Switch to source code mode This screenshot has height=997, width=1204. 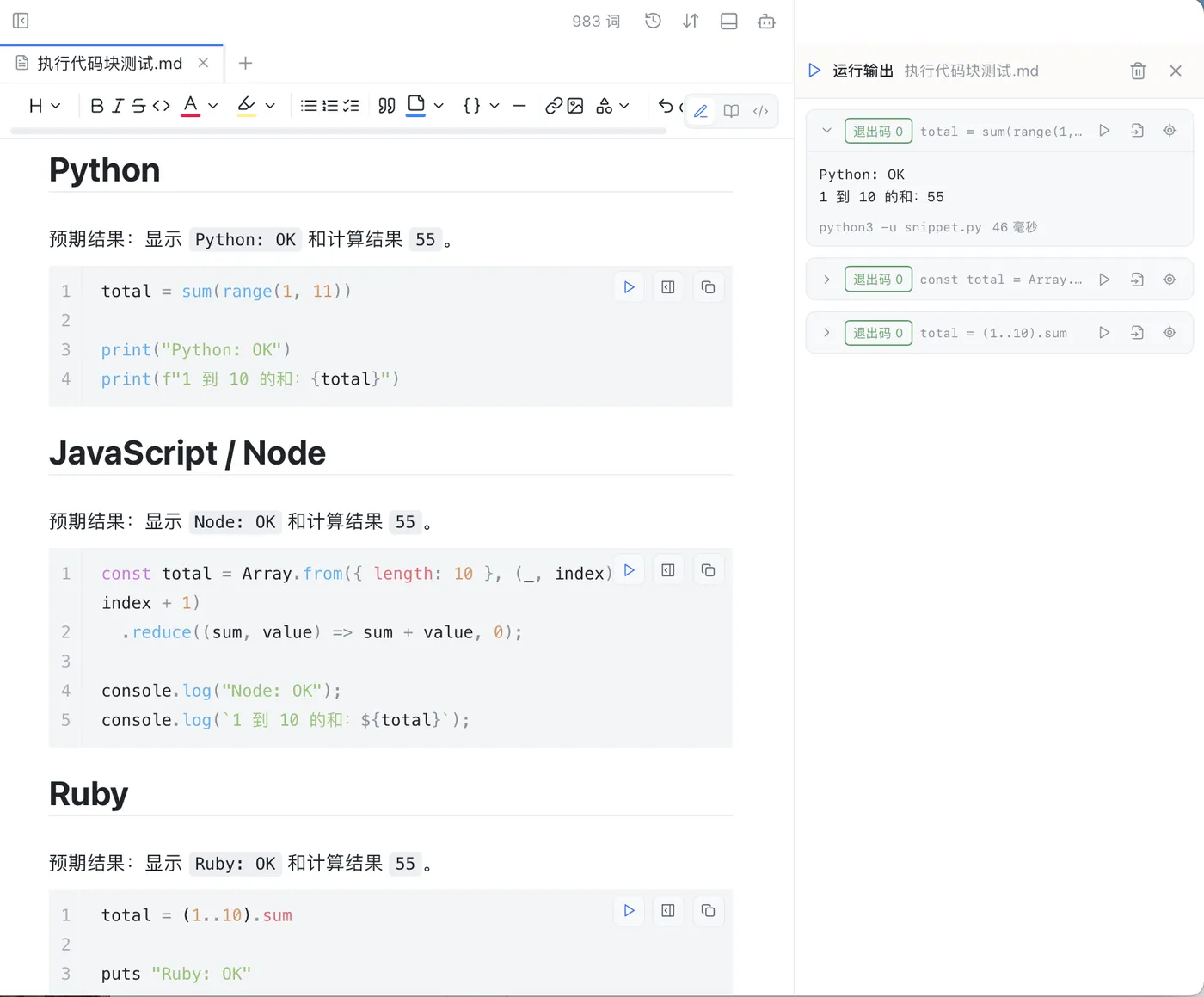click(760, 111)
